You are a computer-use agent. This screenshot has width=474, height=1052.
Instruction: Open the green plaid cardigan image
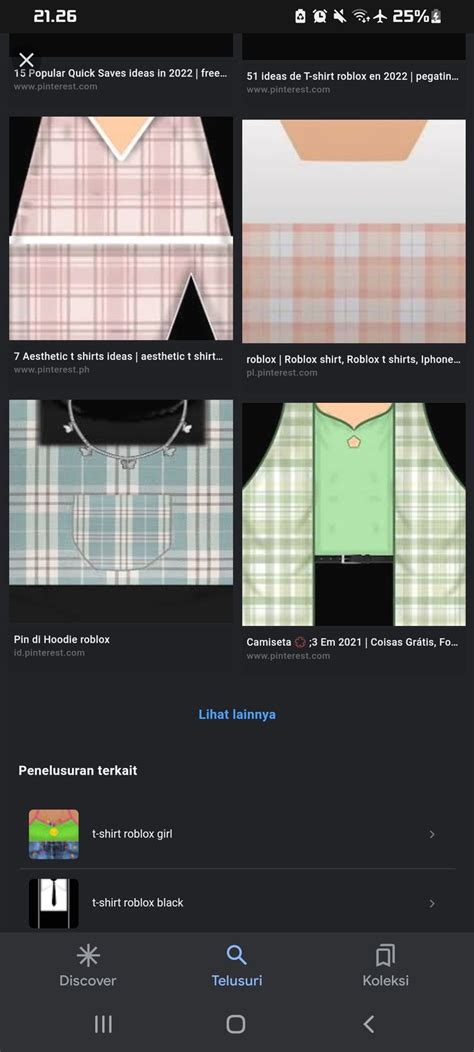(x=354, y=514)
